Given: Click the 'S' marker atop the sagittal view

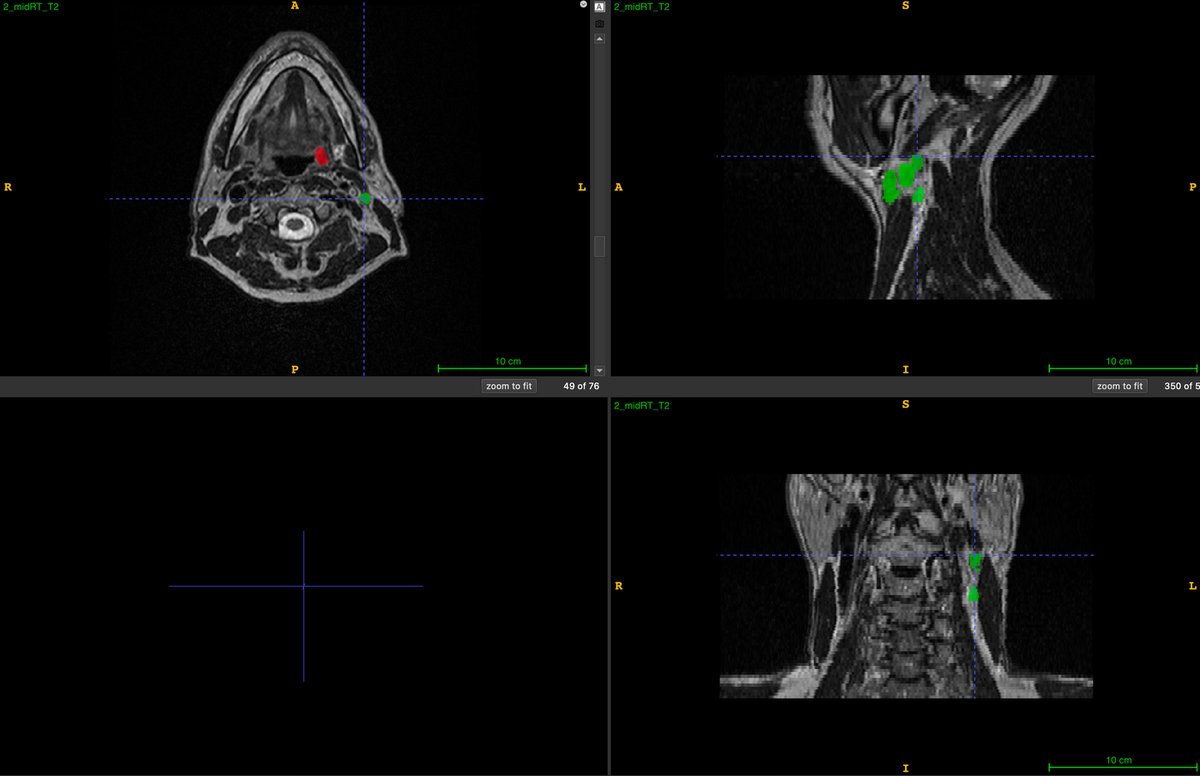Looking at the screenshot, I should coord(906,6).
